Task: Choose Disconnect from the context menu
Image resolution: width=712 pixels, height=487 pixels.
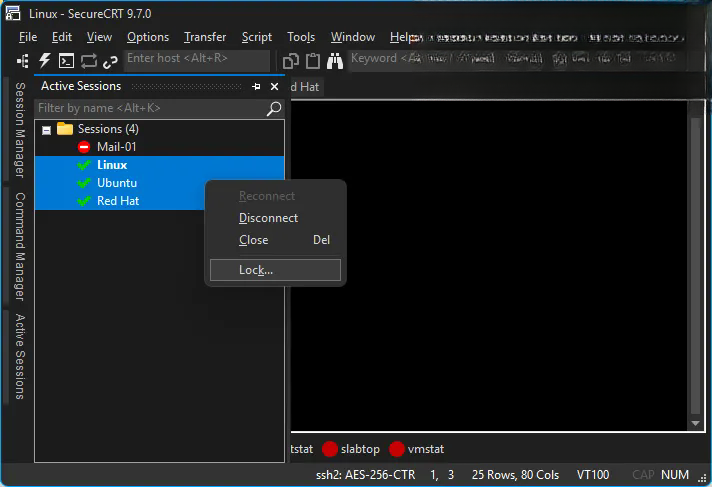Action: coord(275,218)
